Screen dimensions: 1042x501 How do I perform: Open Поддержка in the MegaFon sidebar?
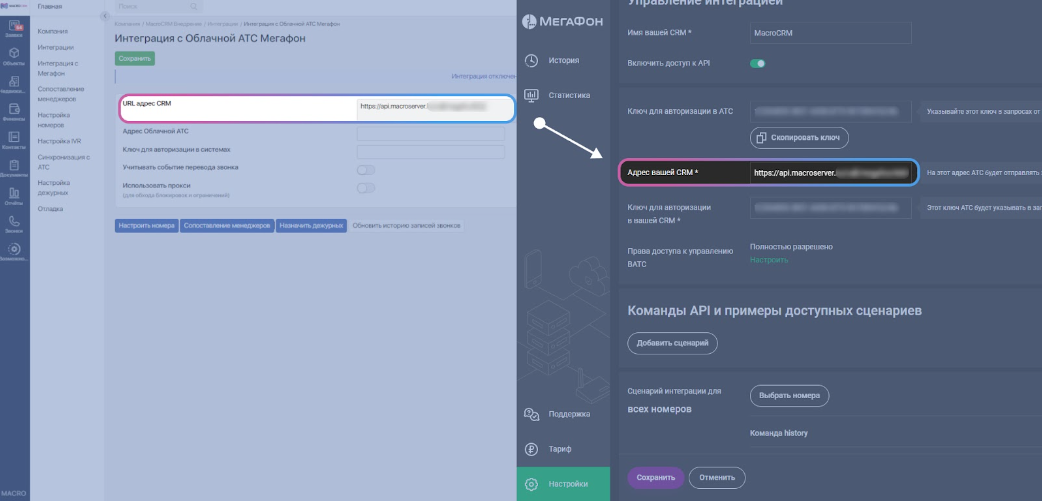click(562, 413)
